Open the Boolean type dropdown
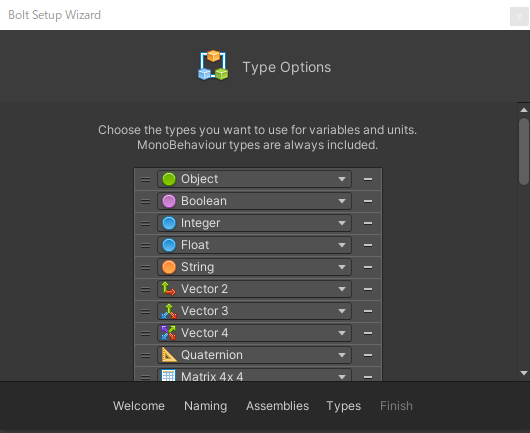This screenshot has height=433, width=530. [x=255, y=201]
